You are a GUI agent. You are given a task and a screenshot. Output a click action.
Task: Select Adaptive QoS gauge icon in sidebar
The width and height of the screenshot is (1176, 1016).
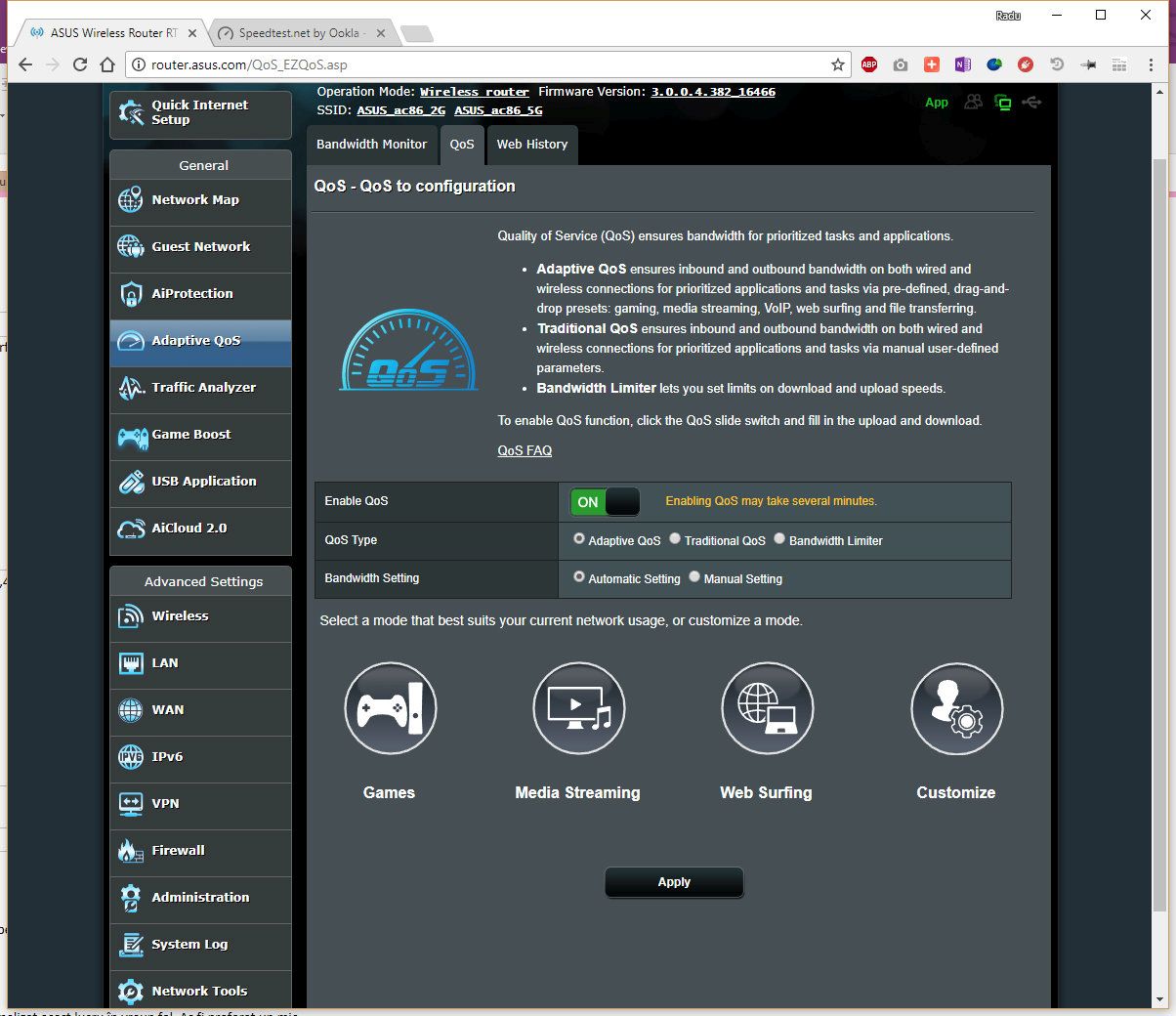pyautogui.click(x=131, y=341)
